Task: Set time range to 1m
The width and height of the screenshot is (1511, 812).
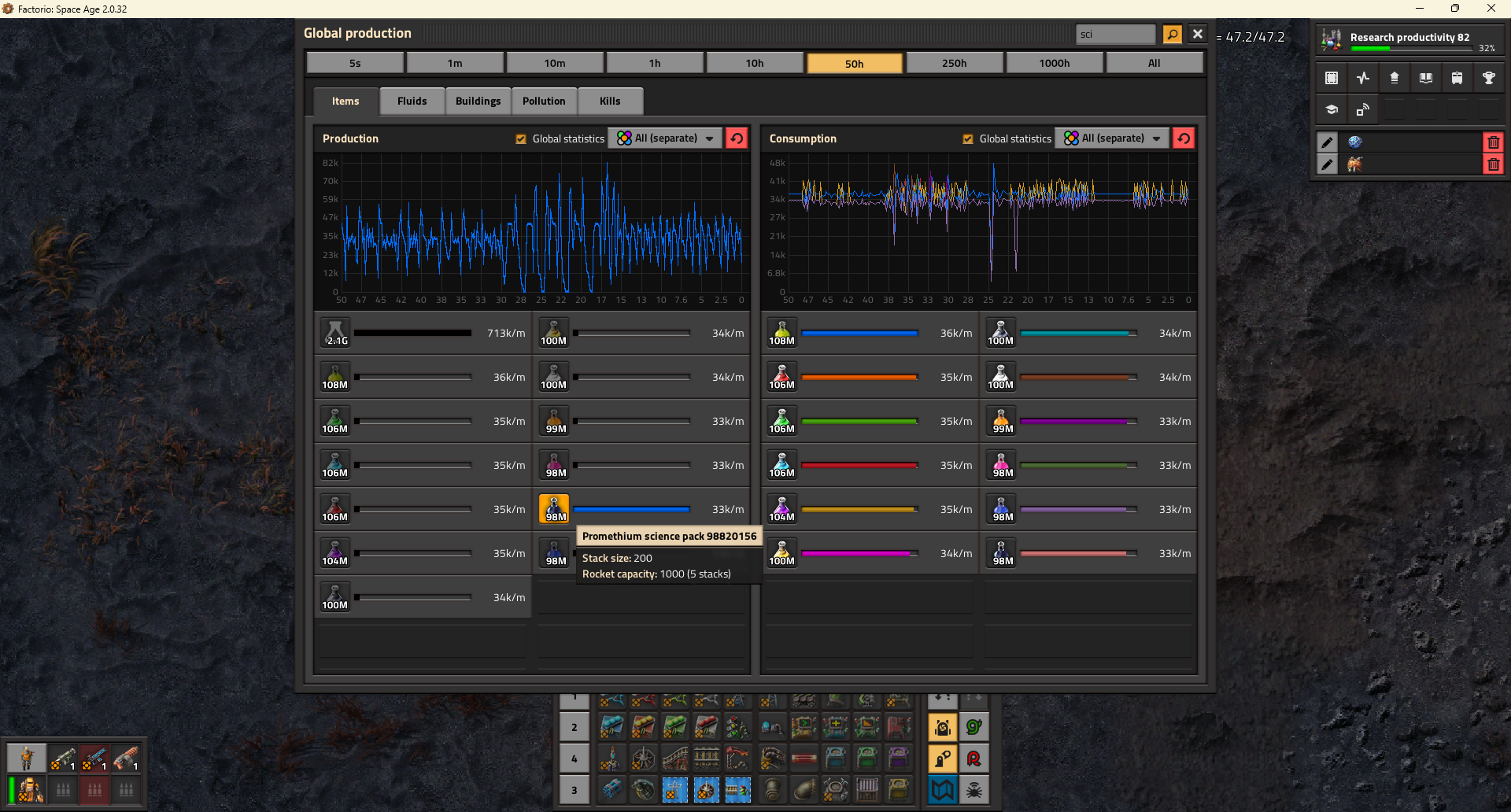Action: pyautogui.click(x=455, y=63)
